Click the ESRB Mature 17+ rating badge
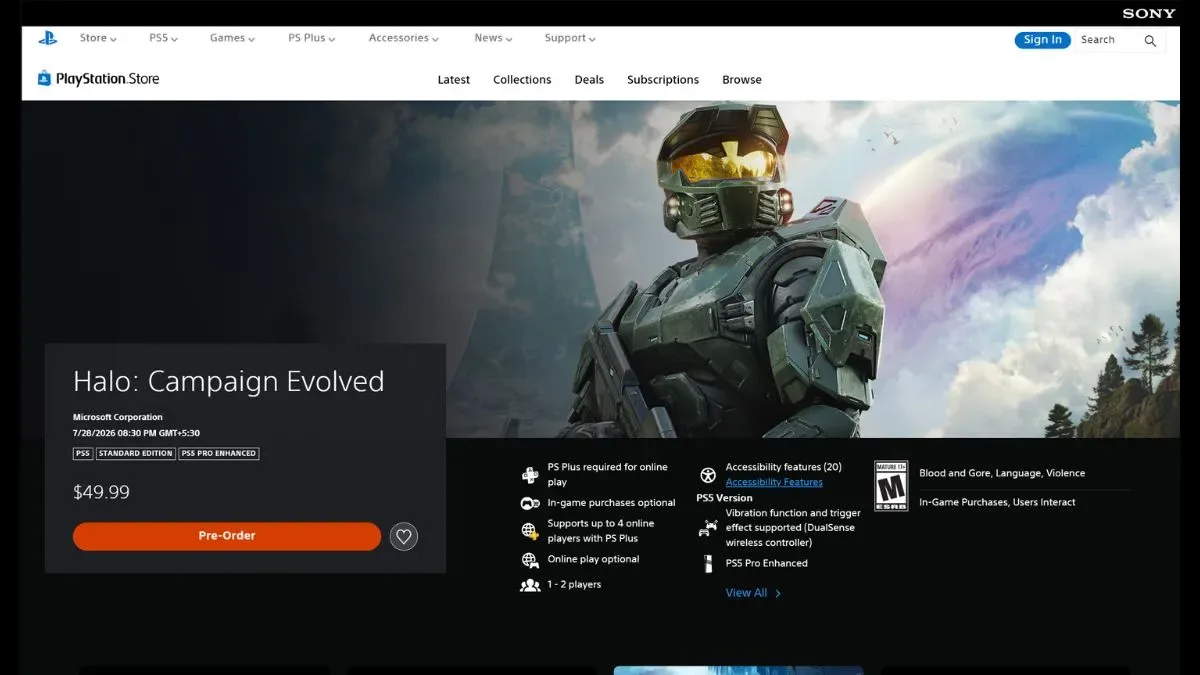1200x675 pixels. click(891, 486)
